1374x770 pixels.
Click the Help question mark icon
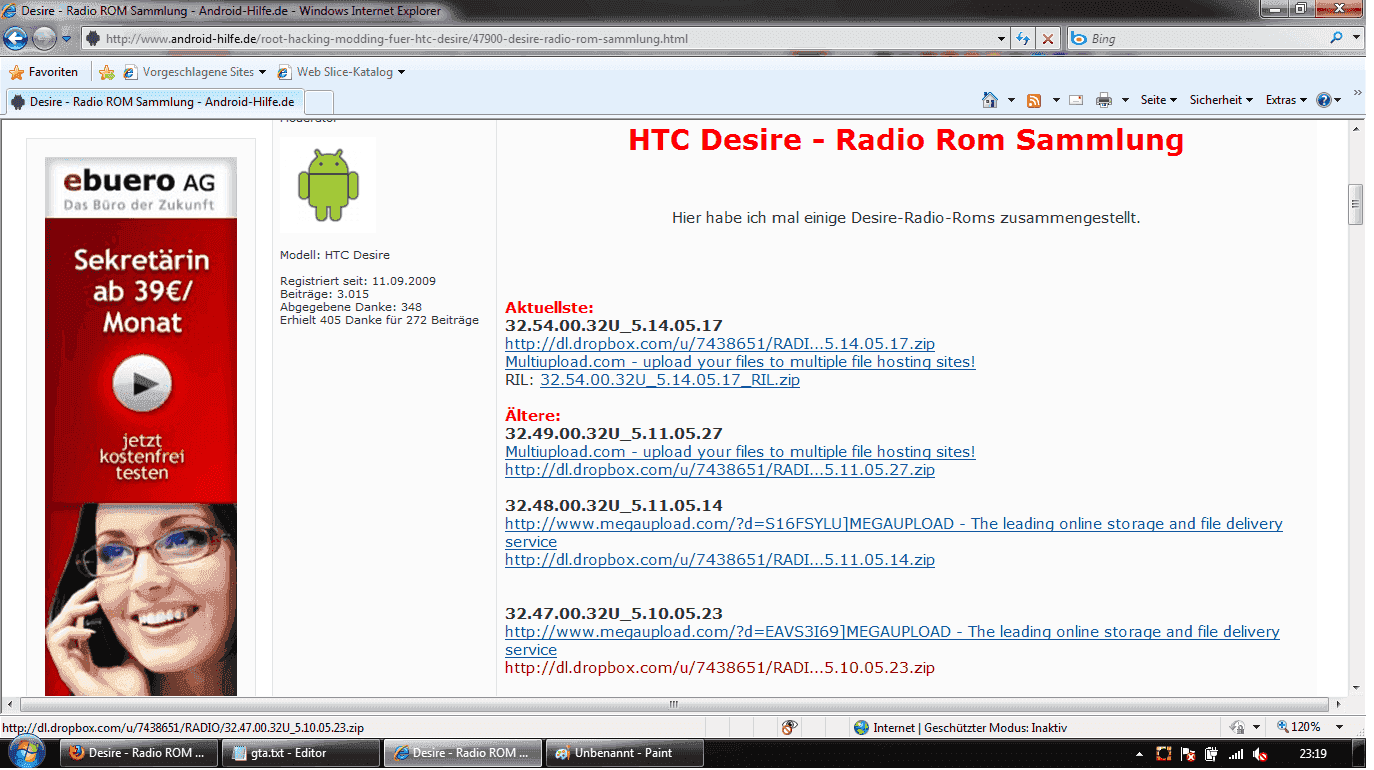pyautogui.click(x=1324, y=100)
